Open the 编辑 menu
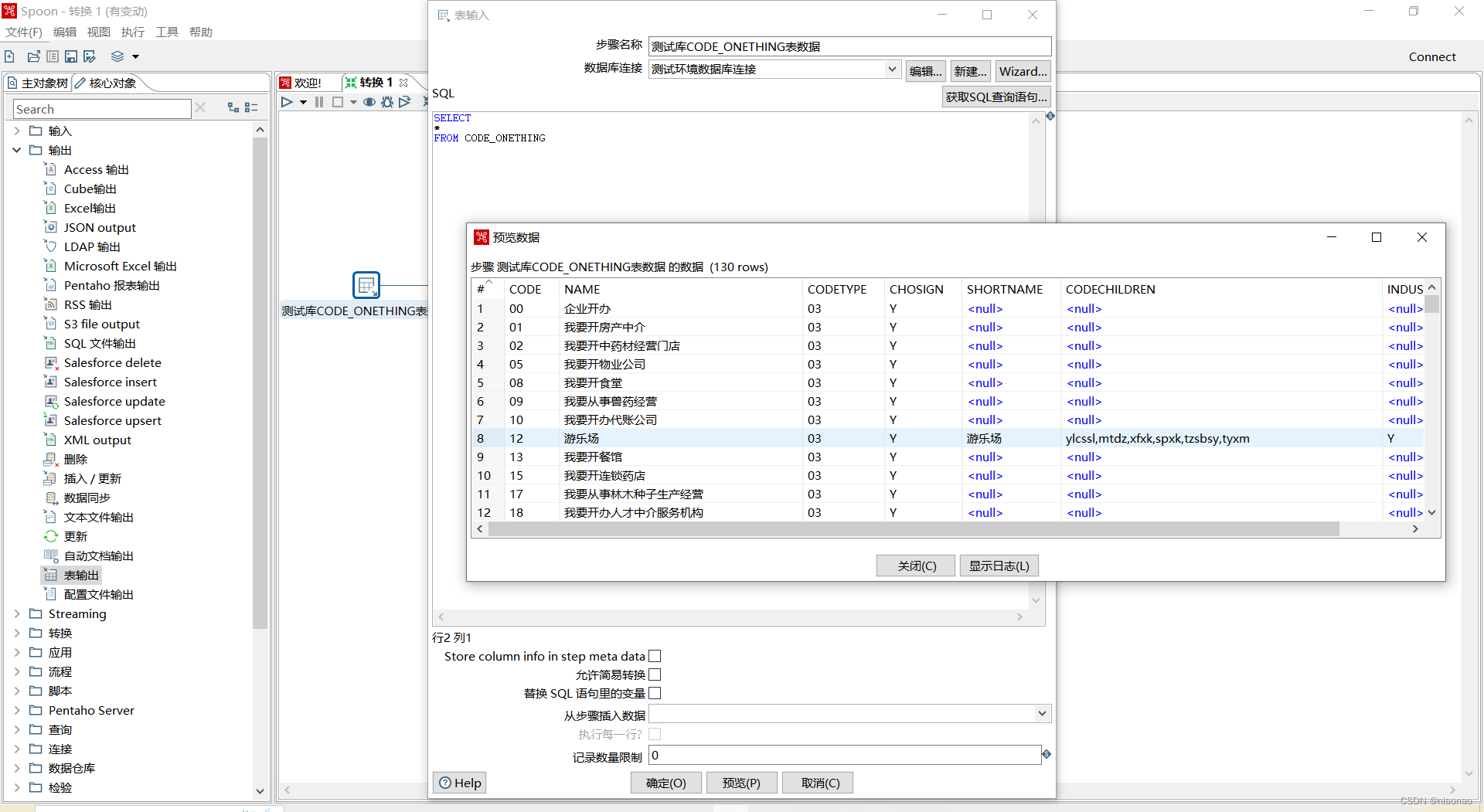This screenshot has height=812, width=1484. 65,32
